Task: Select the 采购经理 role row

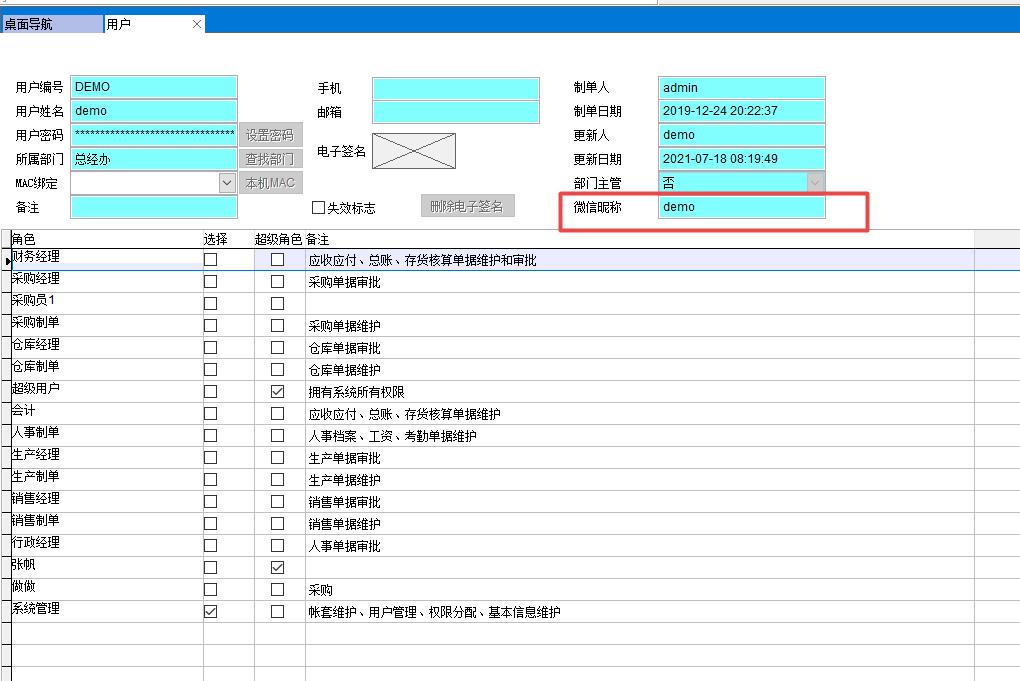Action: (100, 281)
